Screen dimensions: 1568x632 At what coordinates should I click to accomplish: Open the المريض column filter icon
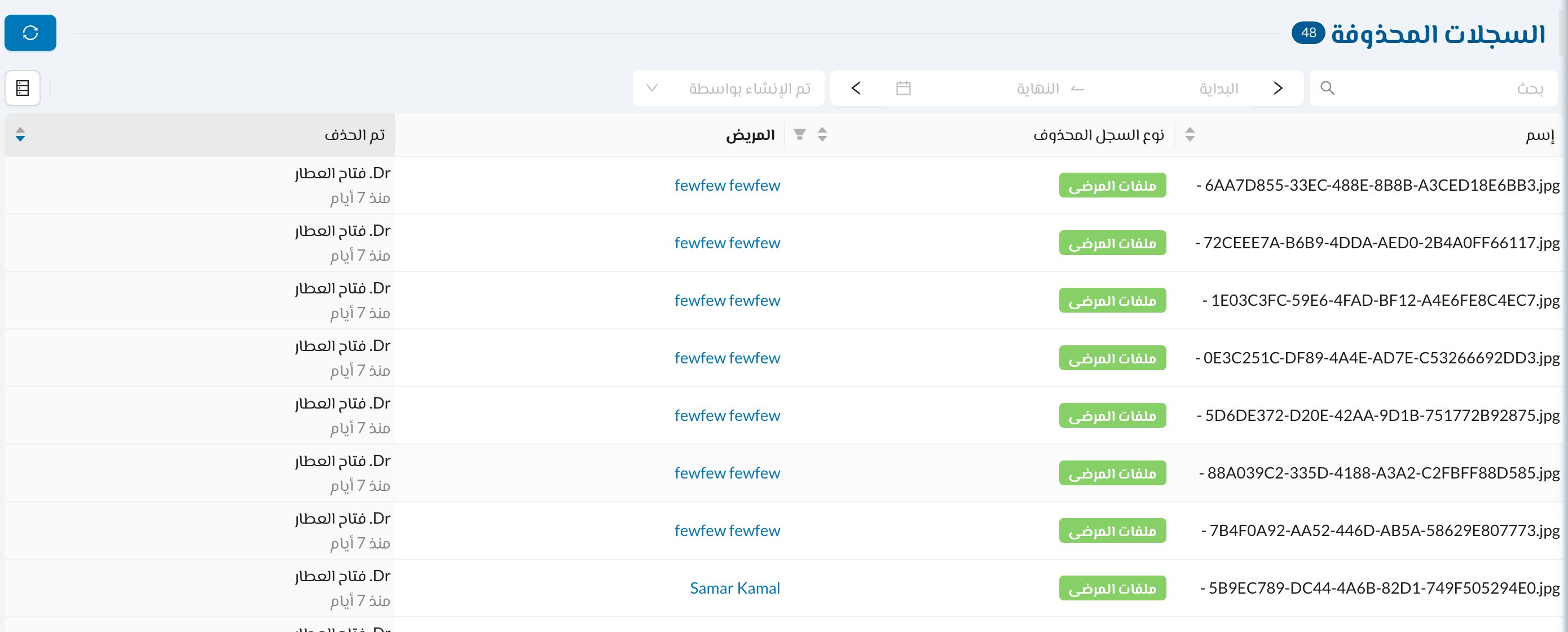pos(800,134)
